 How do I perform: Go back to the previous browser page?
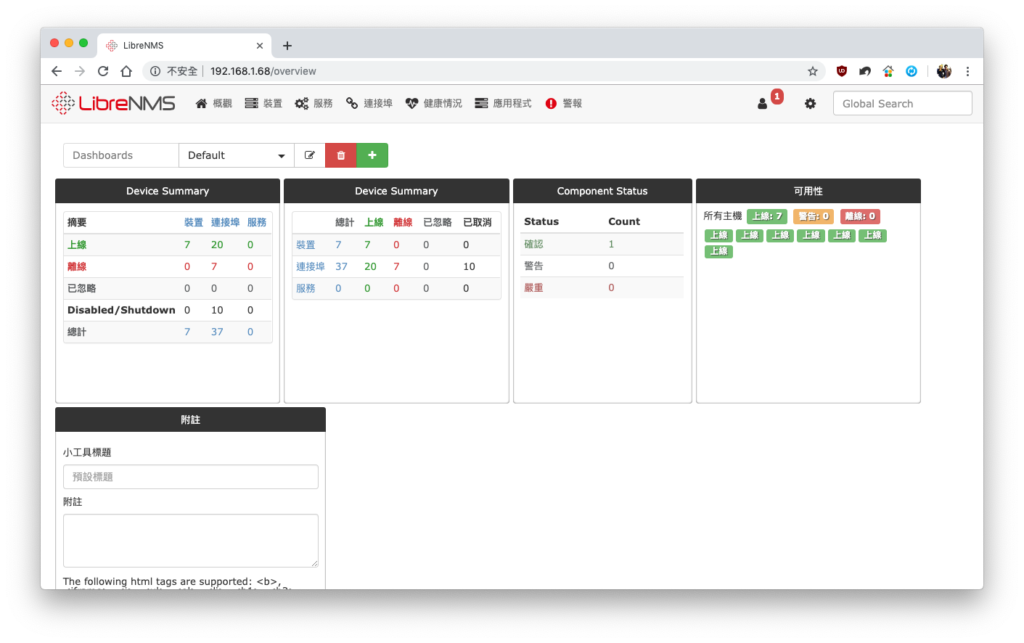coord(57,71)
